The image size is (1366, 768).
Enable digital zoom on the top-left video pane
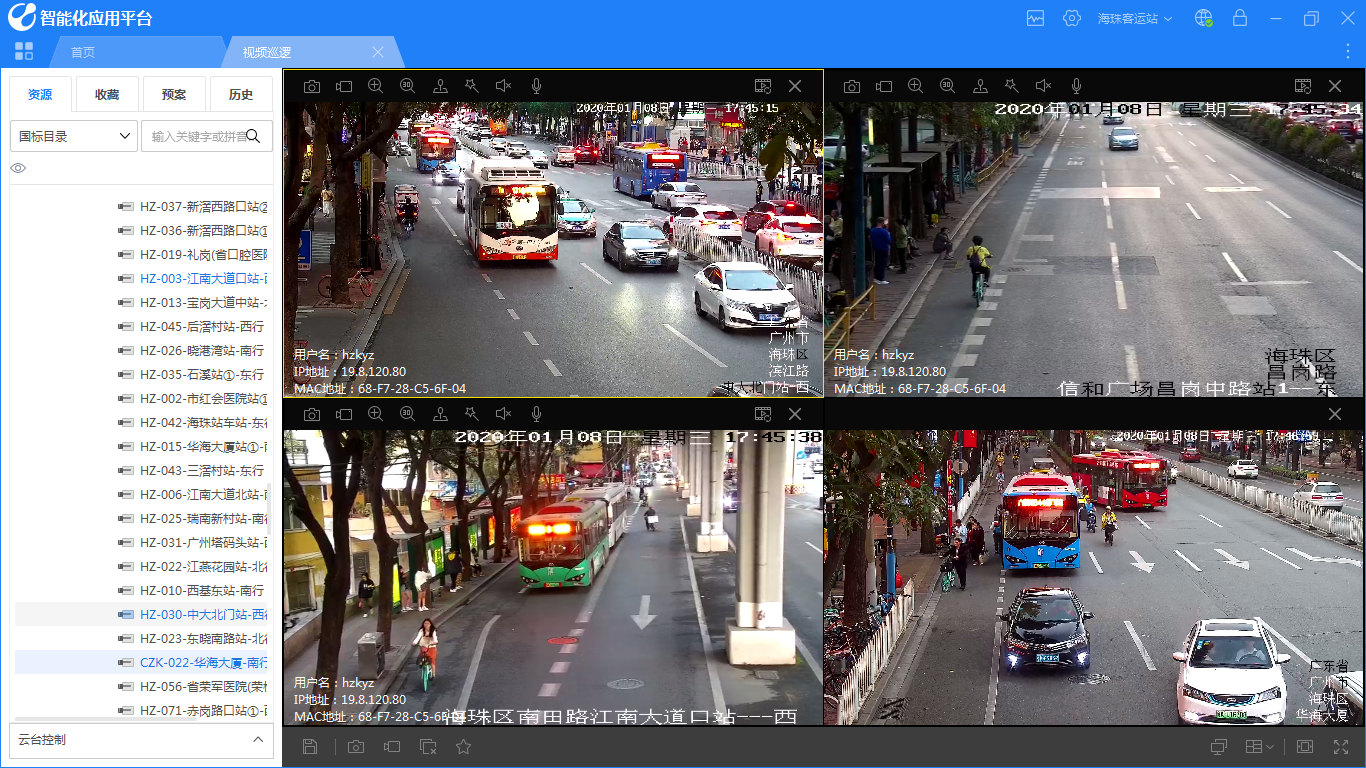[376, 86]
